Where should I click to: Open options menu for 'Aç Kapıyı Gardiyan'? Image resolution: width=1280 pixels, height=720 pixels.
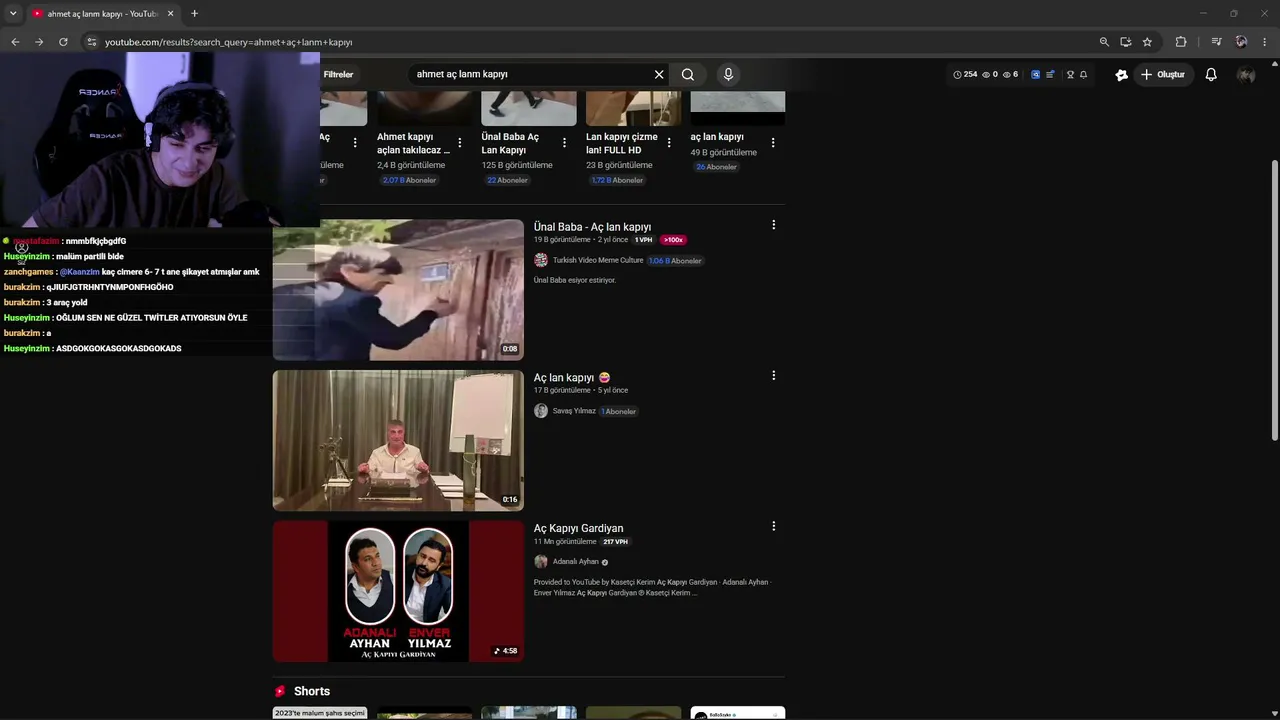point(773,526)
